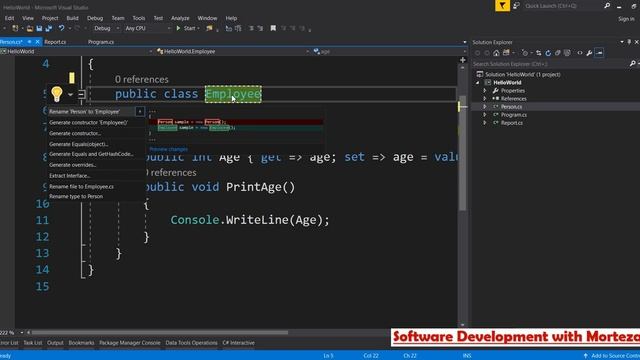Choose Extract Interface option

[70, 176]
